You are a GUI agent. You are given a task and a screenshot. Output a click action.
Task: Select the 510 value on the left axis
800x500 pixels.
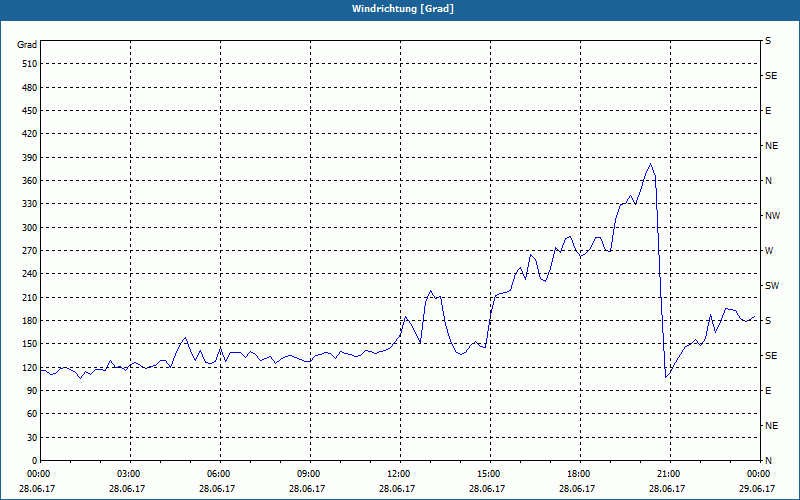pos(30,64)
